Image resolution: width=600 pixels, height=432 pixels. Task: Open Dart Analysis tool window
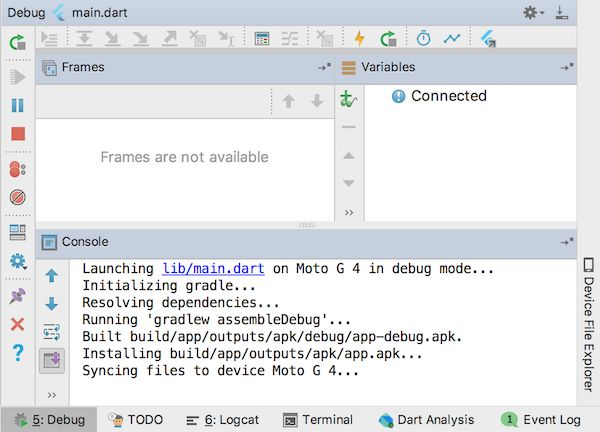pyautogui.click(x=426, y=420)
